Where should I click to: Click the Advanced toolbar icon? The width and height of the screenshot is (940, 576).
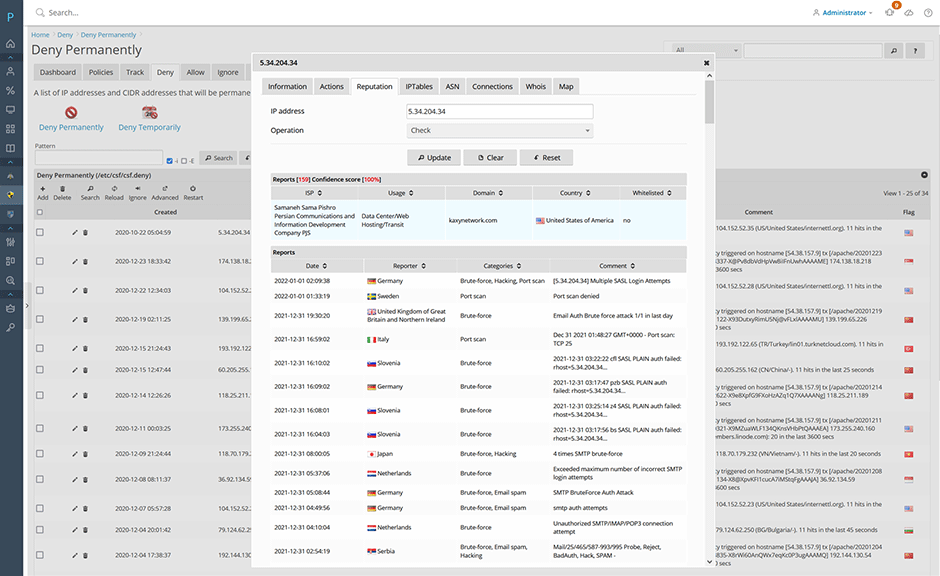tap(164, 189)
